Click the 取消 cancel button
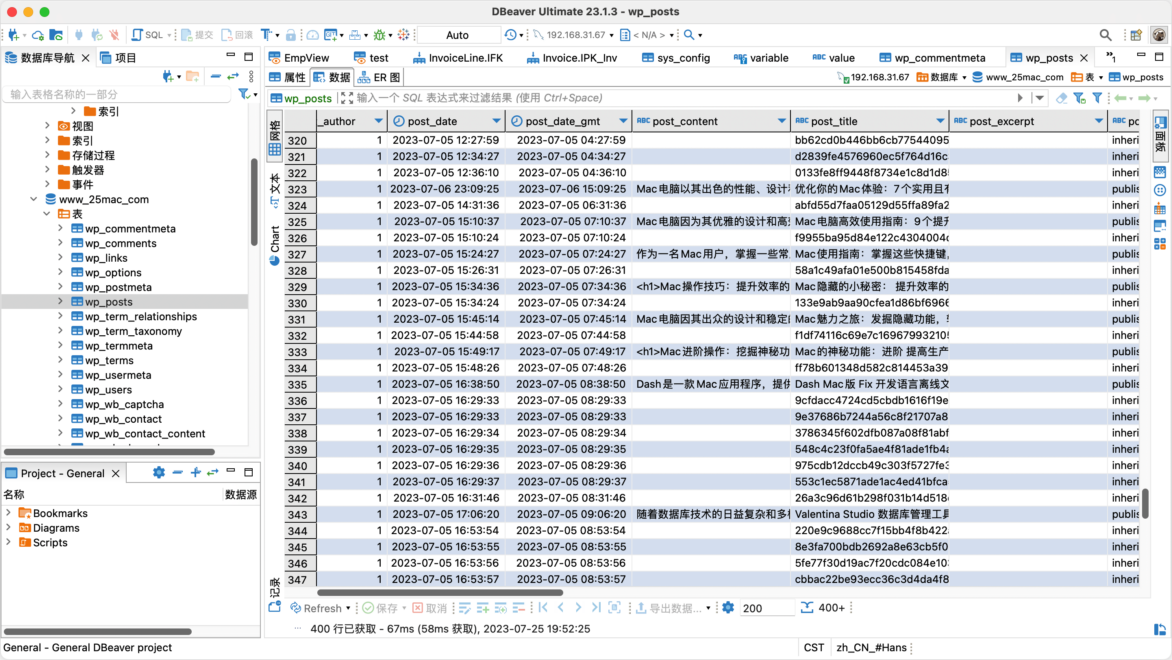This screenshot has width=1172, height=660. pos(430,608)
